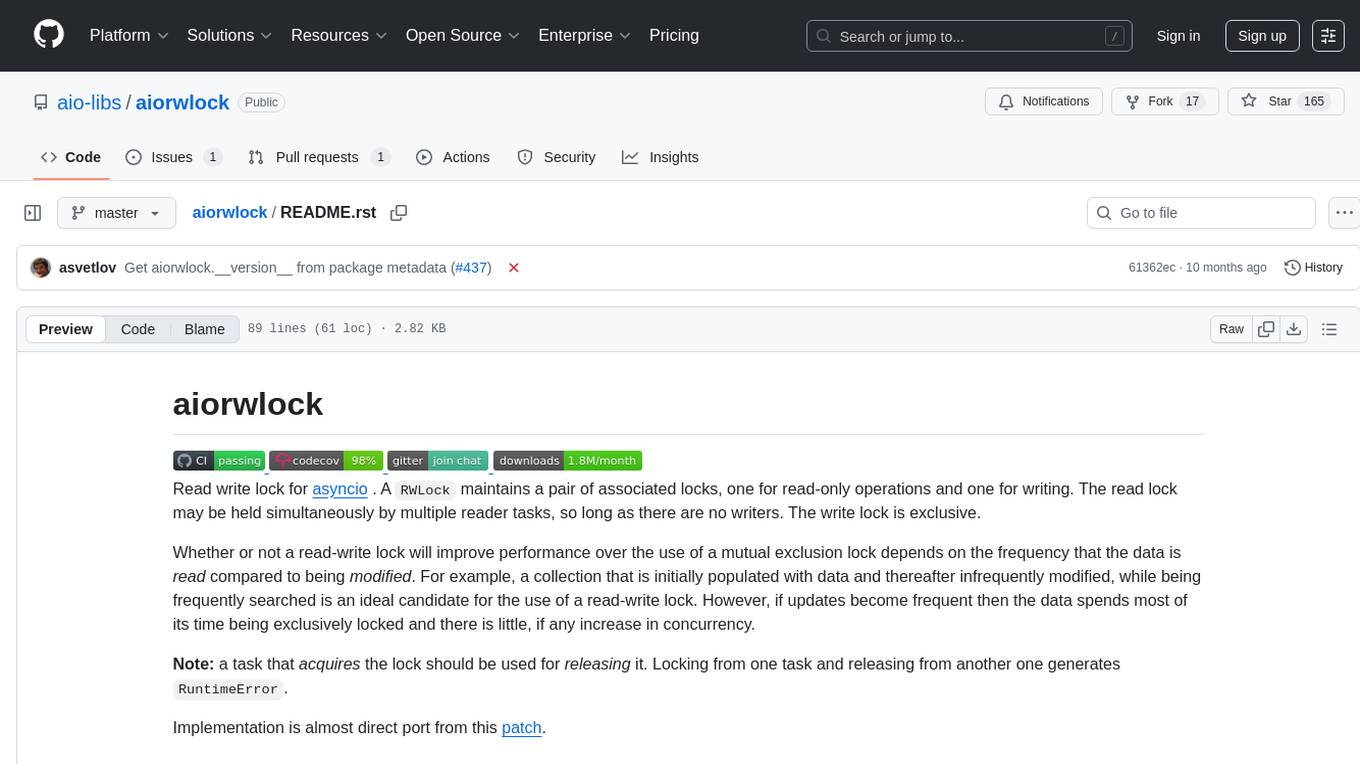Click the Notifications bell button
The height and width of the screenshot is (764, 1360).
[1044, 102]
